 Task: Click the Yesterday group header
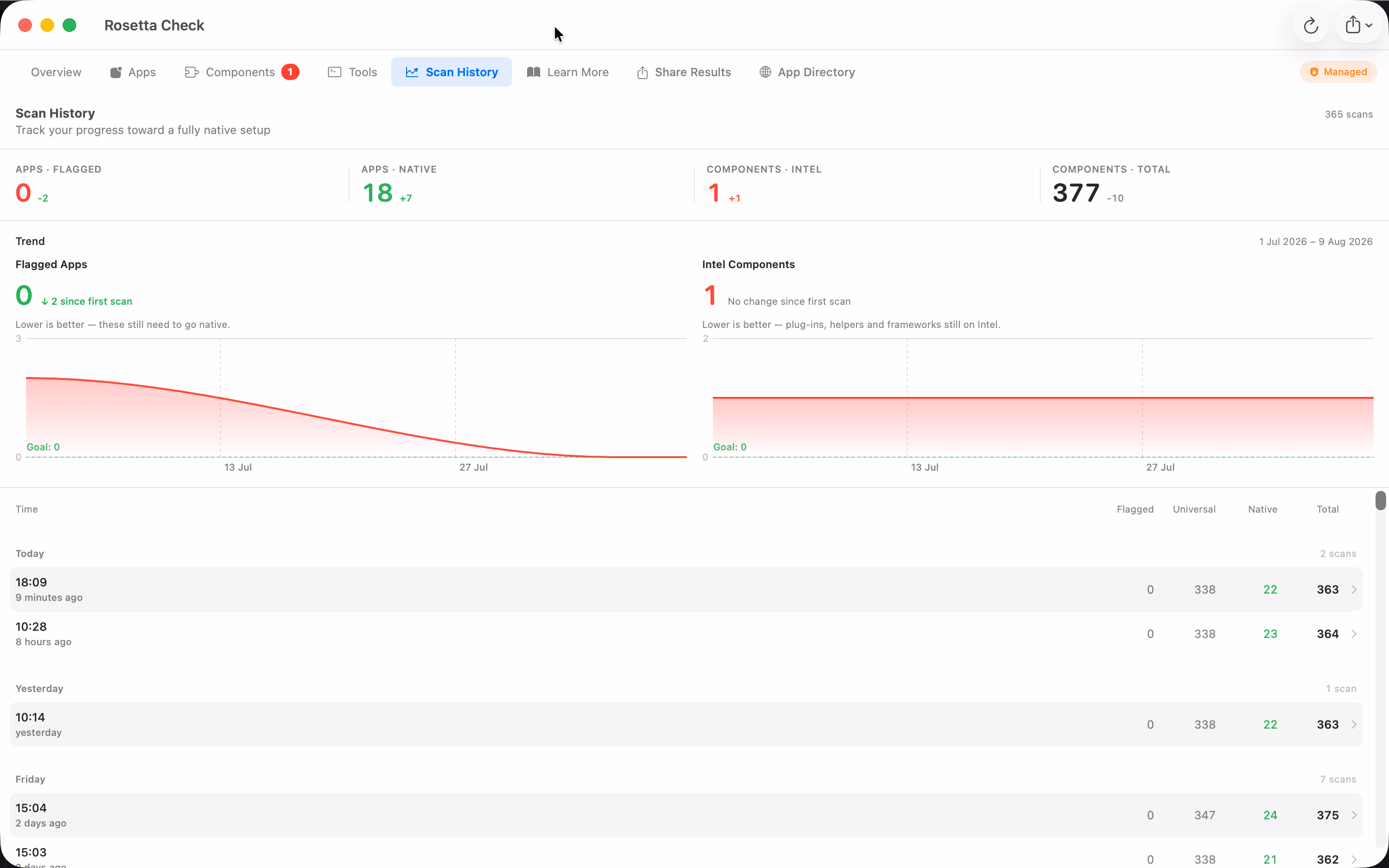pyautogui.click(x=39, y=688)
